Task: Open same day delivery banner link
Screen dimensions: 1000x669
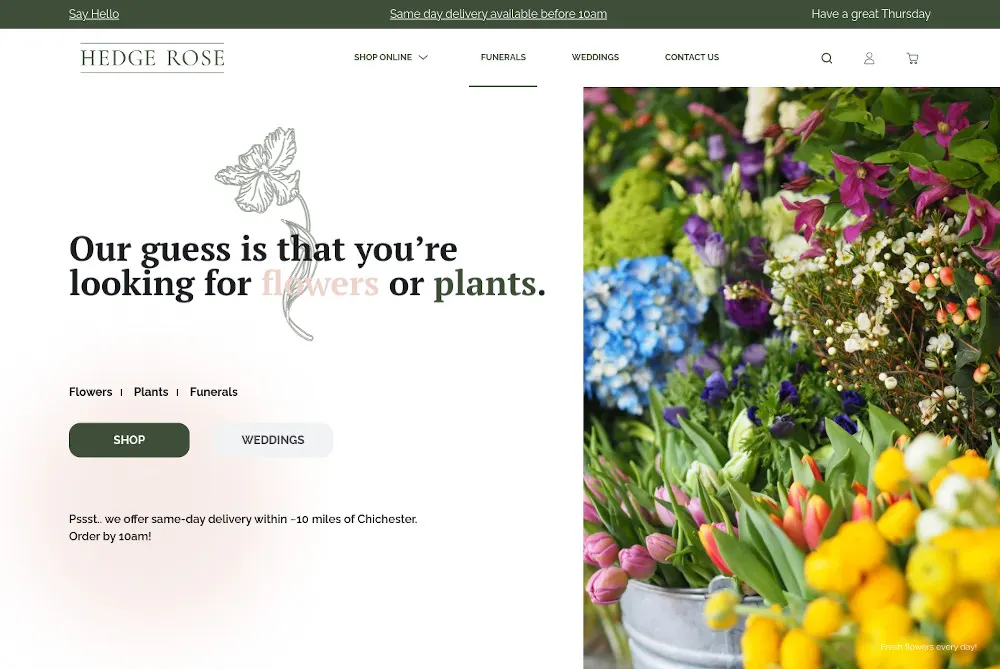Action: (x=498, y=14)
